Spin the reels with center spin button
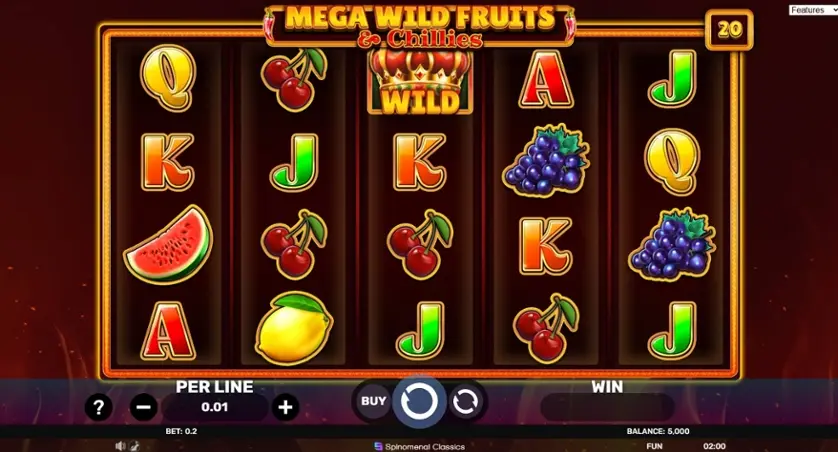This screenshot has width=838, height=452. coord(419,401)
